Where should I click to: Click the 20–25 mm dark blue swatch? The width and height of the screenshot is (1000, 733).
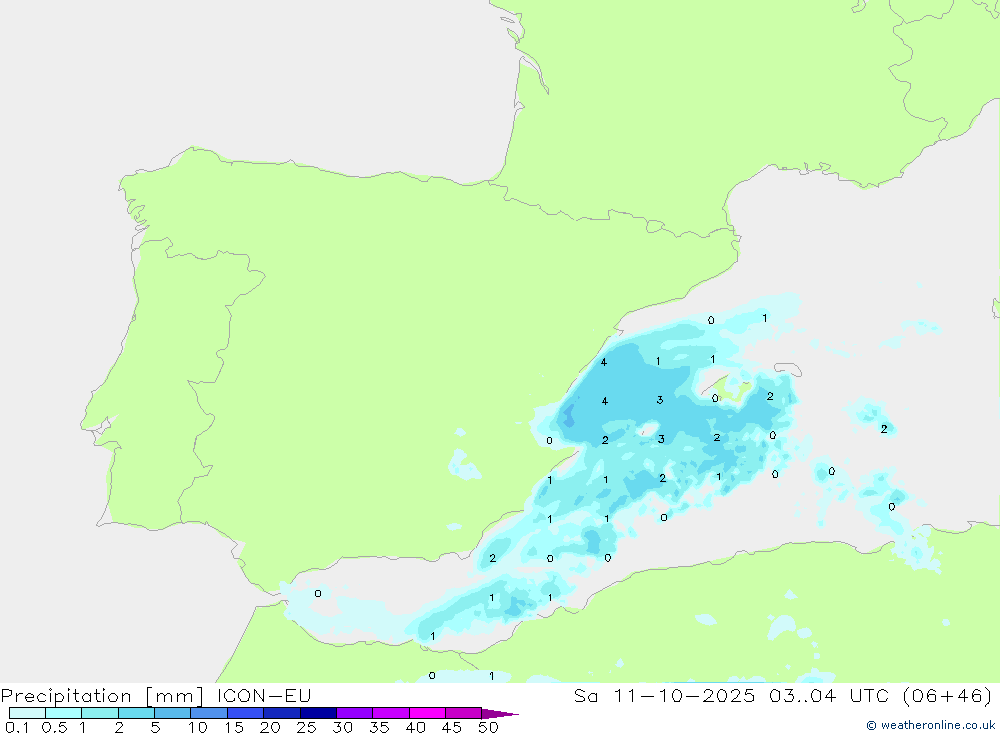coord(281,713)
